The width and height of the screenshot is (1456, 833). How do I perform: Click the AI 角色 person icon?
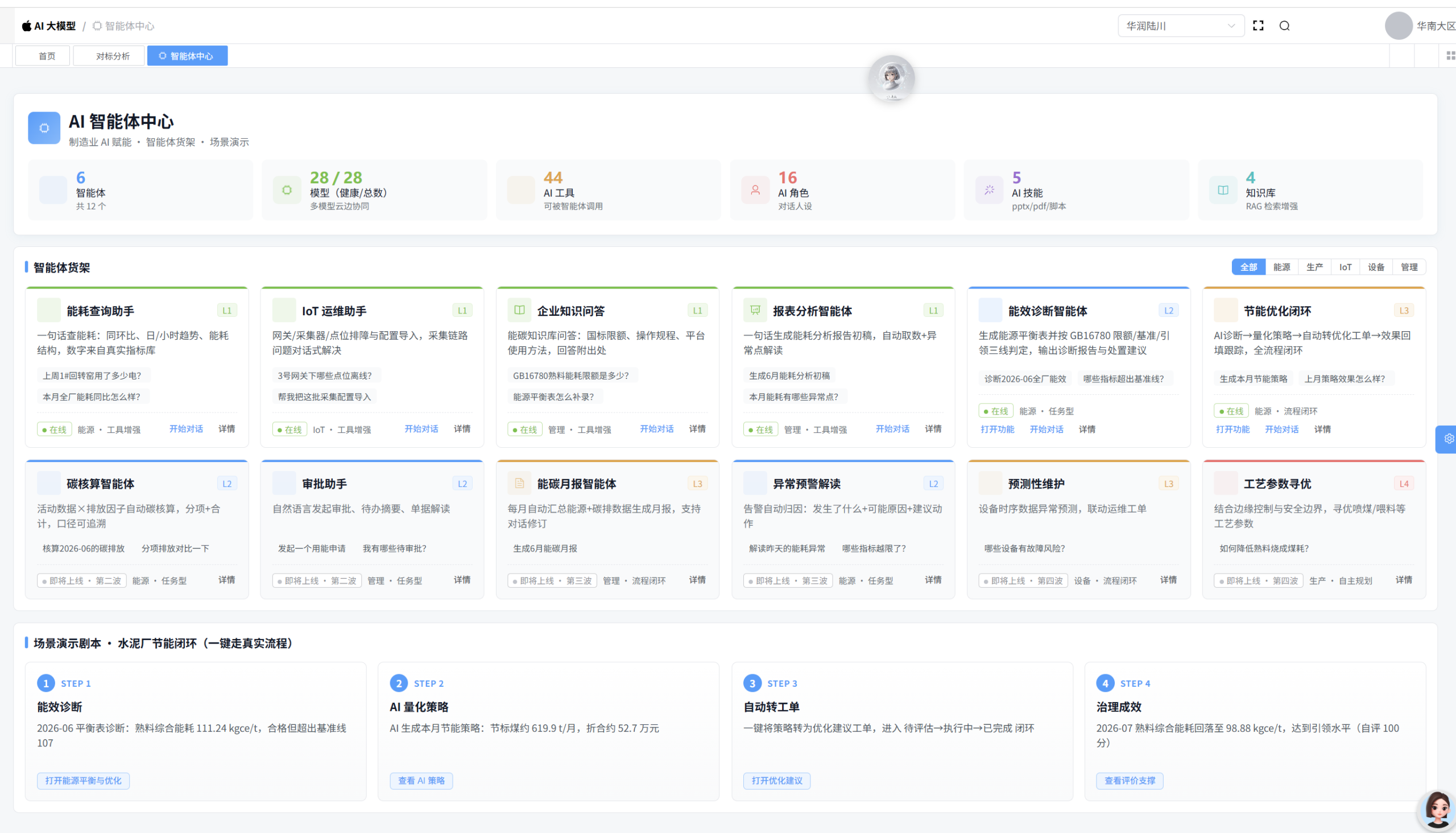click(755, 190)
